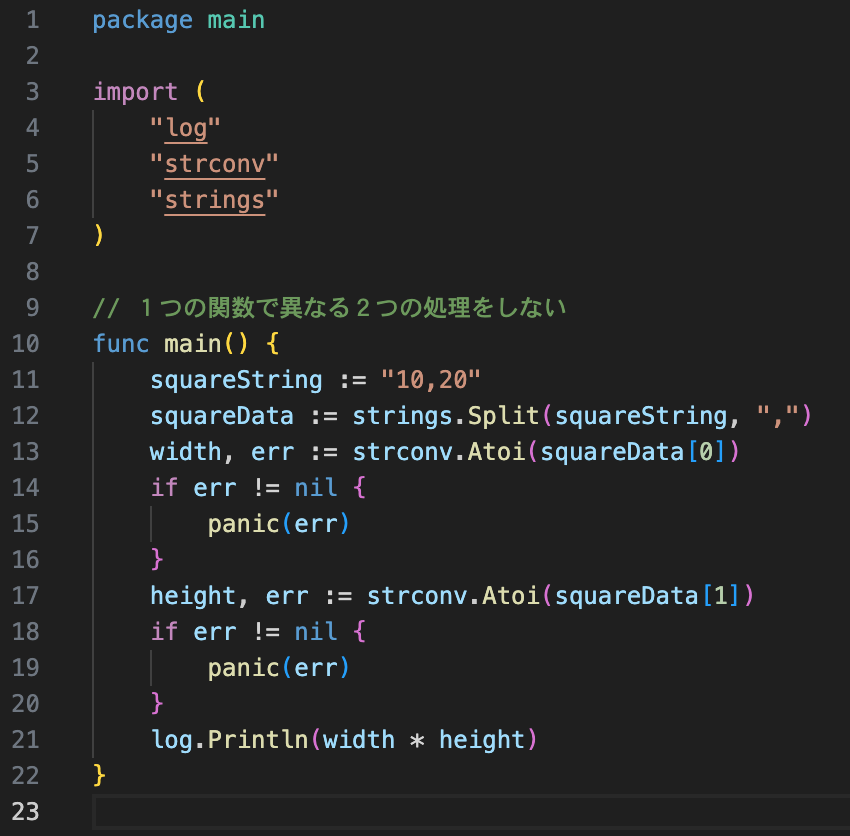Click the "strings" import link

pos(214,199)
